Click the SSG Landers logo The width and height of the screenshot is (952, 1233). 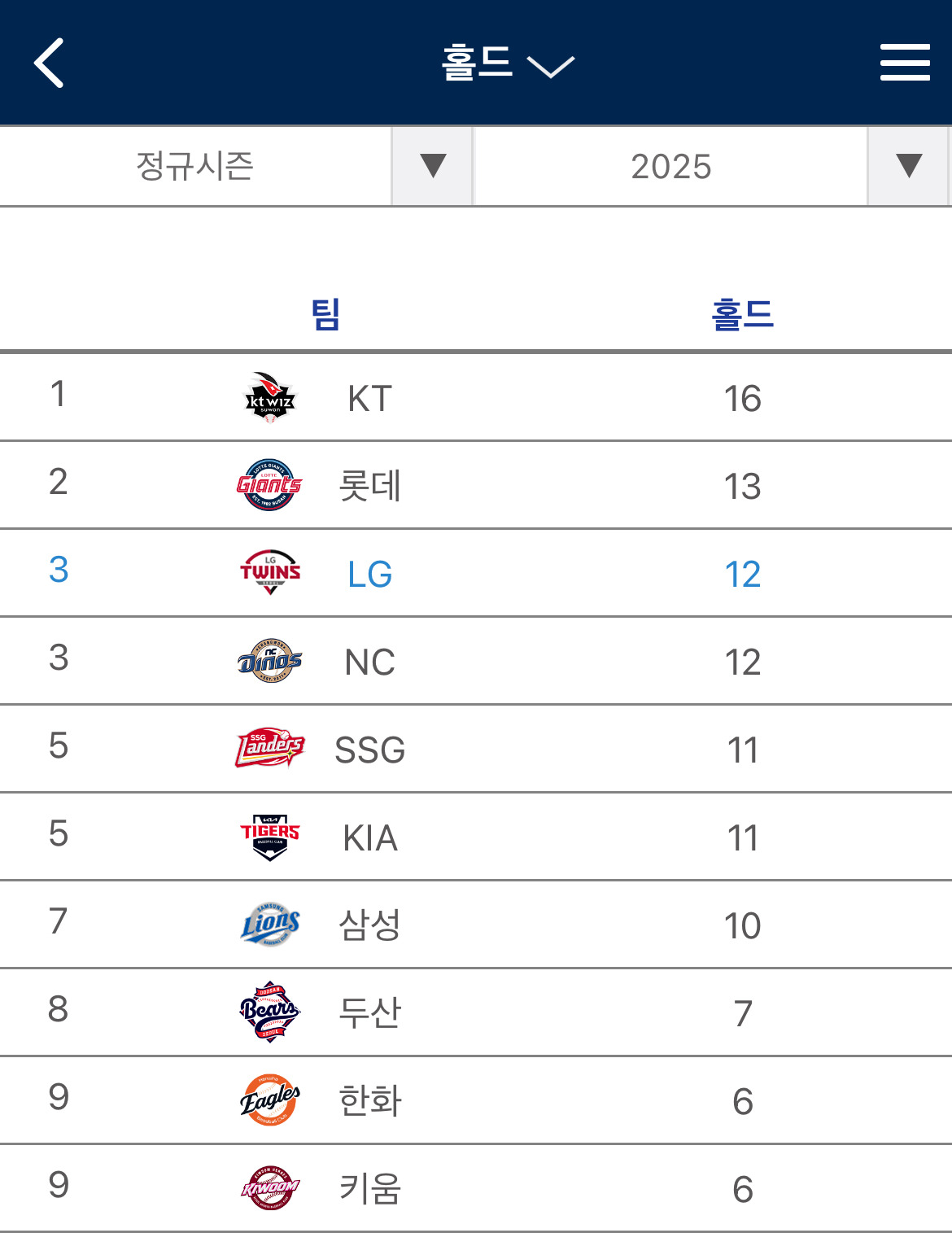click(270, 749)
